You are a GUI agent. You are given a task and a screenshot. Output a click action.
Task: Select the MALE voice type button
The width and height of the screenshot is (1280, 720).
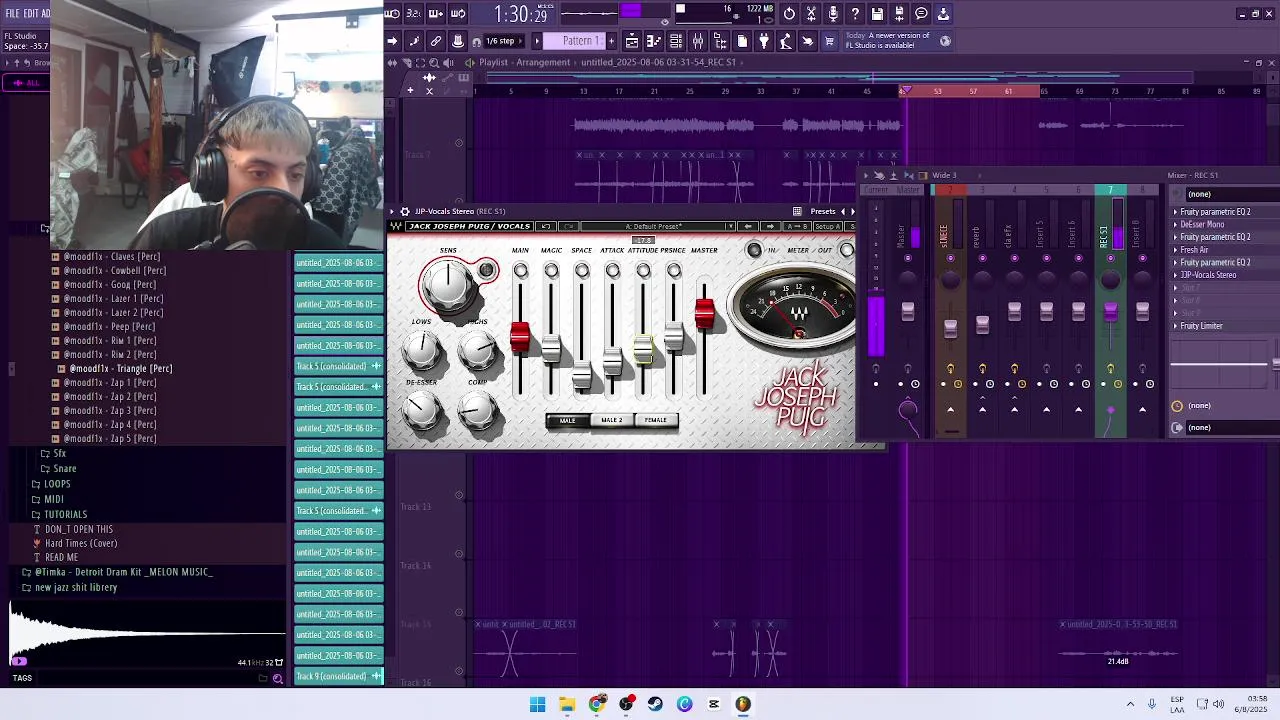coord(567,420)
